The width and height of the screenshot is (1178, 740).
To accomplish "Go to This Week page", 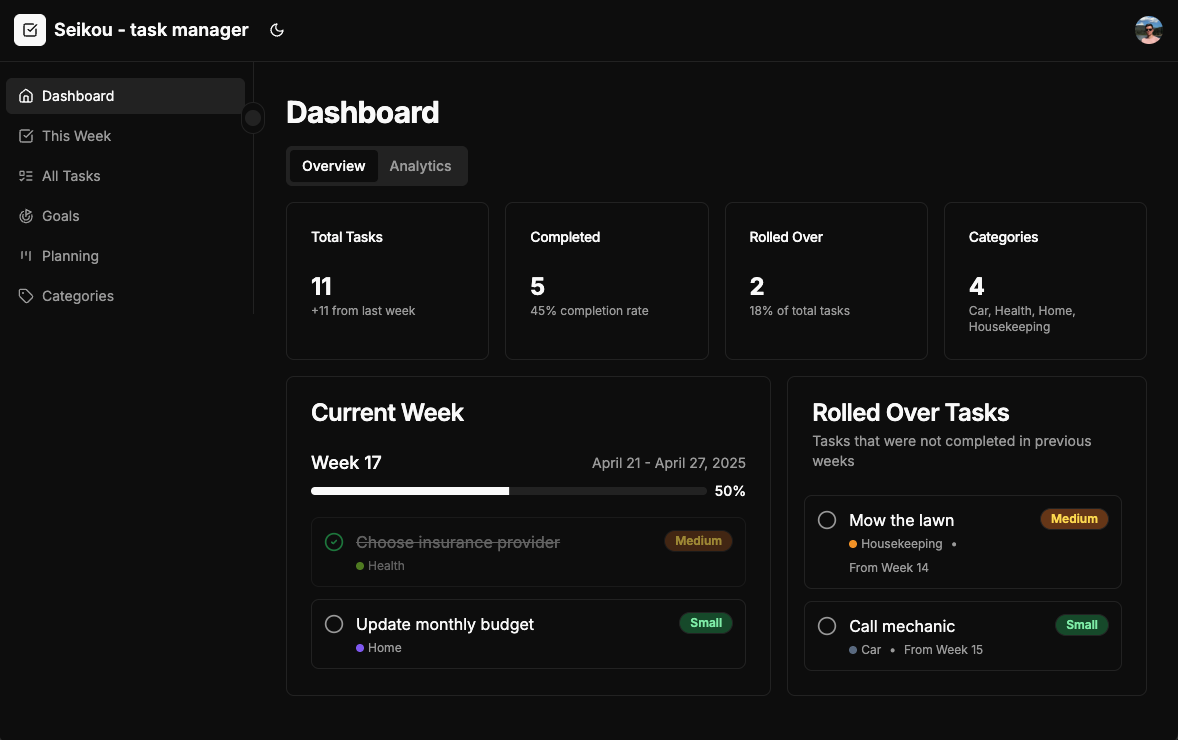I will pos(125,136).
